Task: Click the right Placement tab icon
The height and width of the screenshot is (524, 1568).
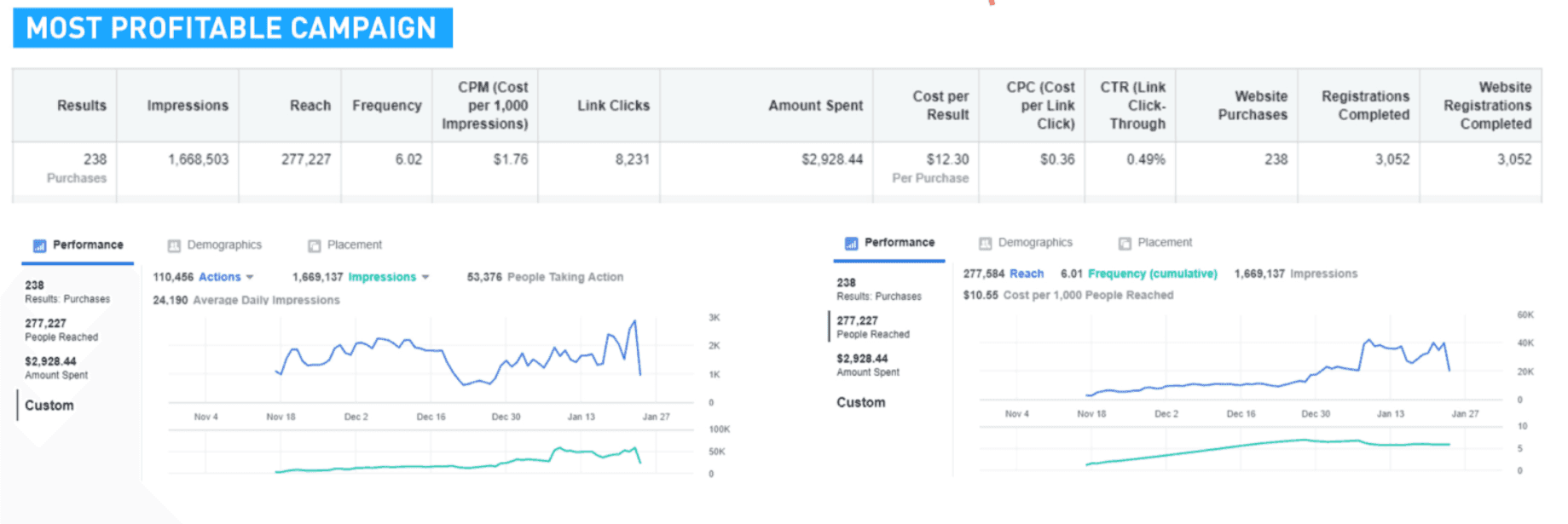Action: click(x=1125, y=243)
